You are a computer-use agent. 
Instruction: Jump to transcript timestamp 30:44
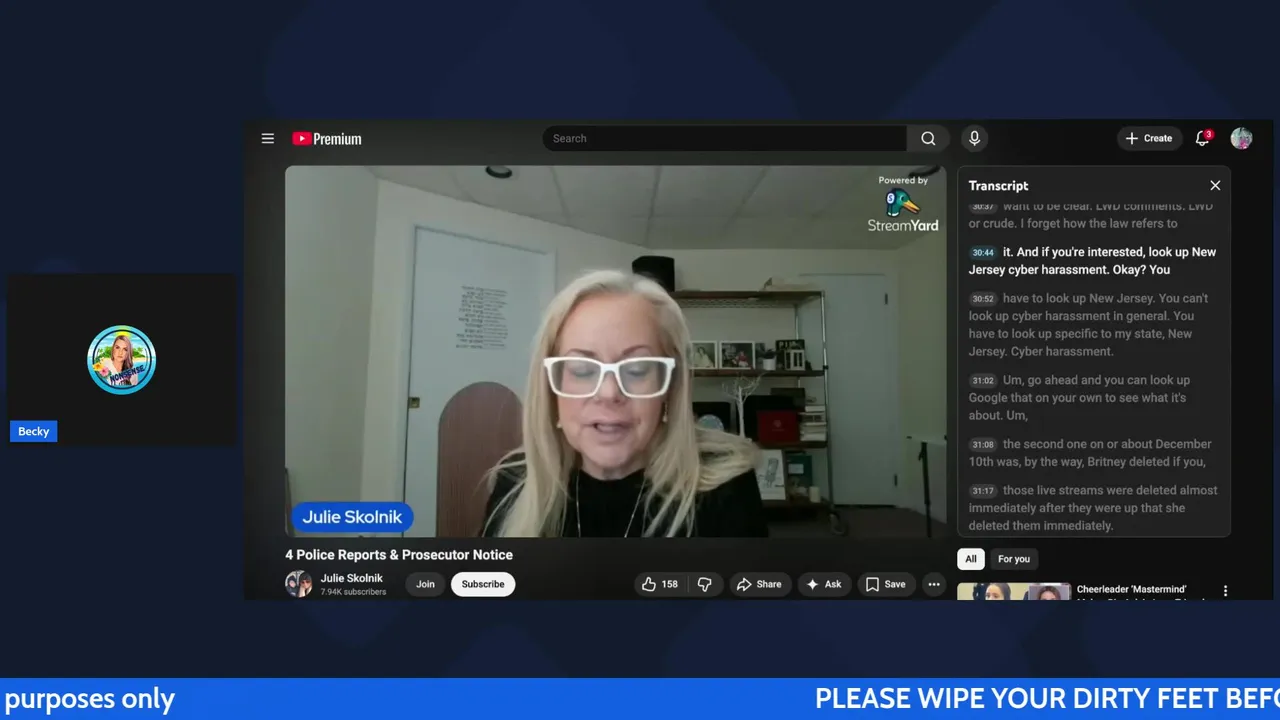pyautogui.click(x=982, y=252)
